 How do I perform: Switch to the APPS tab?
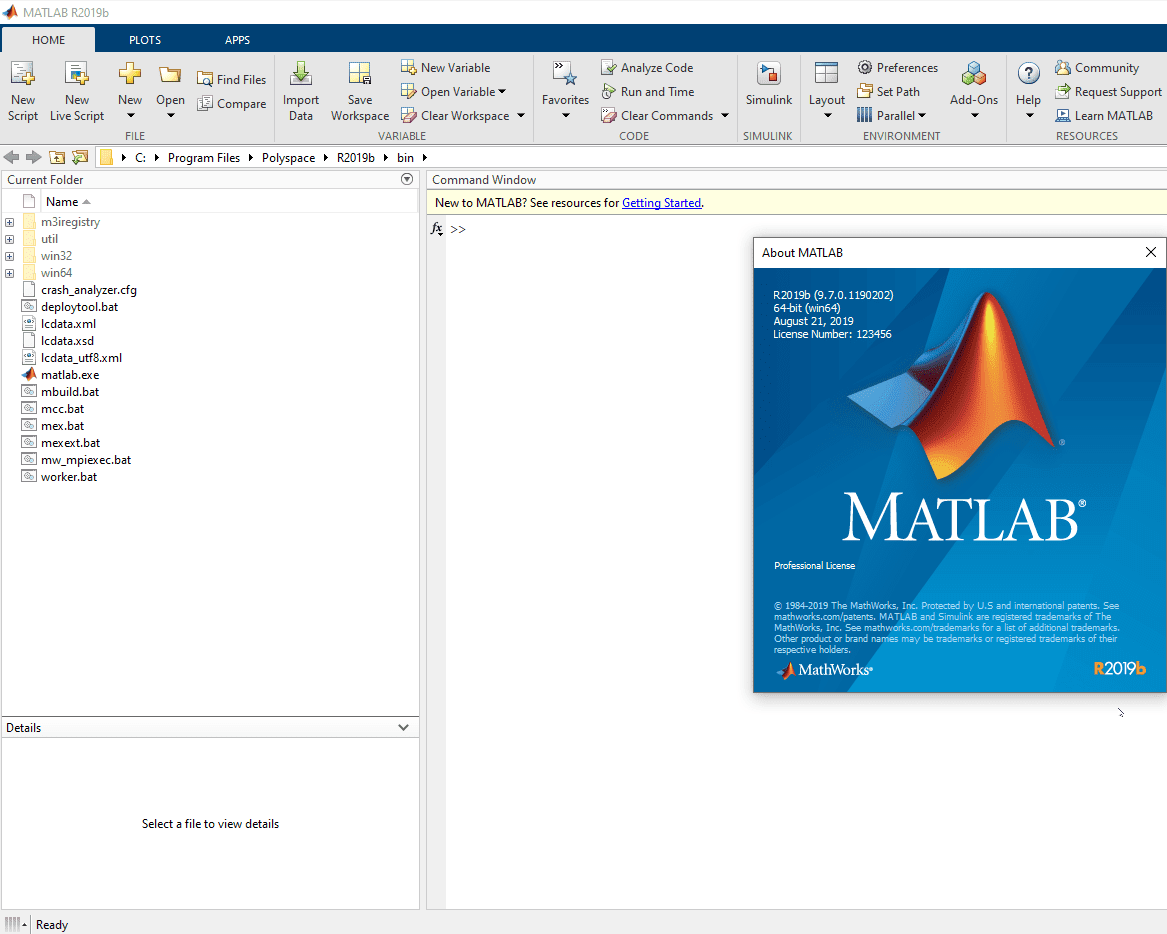238,39
